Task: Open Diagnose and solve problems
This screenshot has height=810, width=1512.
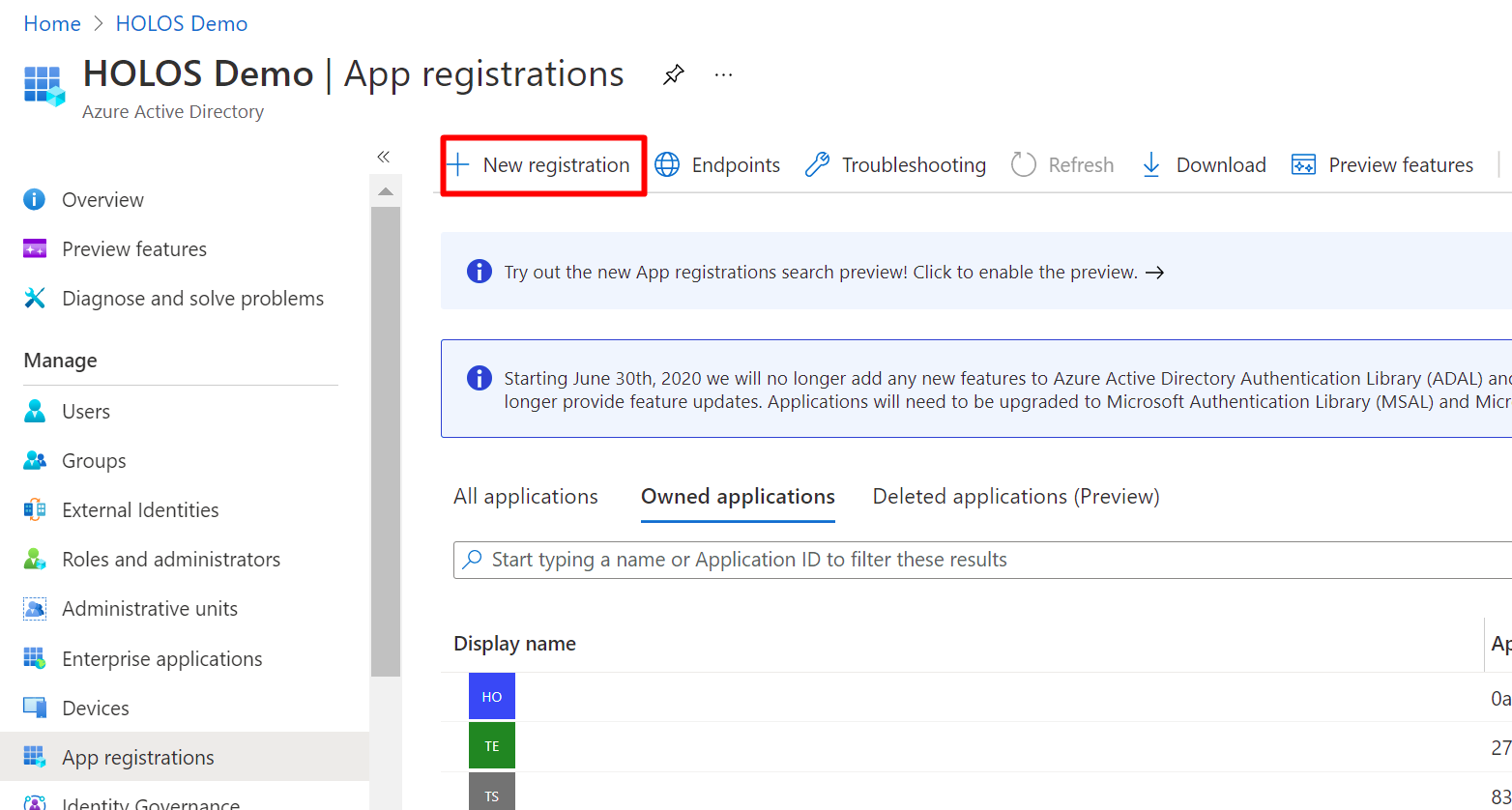Action: (192, 299)
